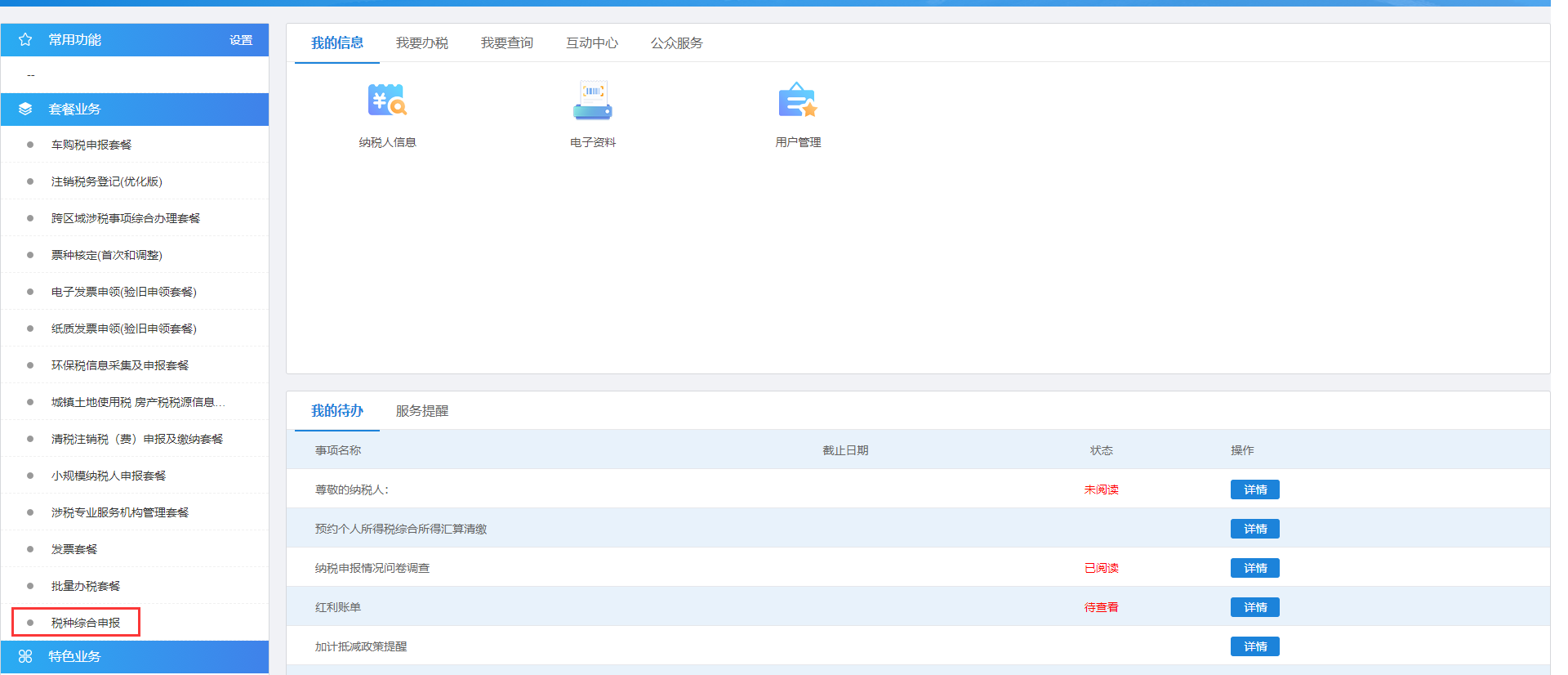This screenshot has width=1568, height=675.
Task: Click 详情 for 红利账单 row
Action: point(1255,607)
